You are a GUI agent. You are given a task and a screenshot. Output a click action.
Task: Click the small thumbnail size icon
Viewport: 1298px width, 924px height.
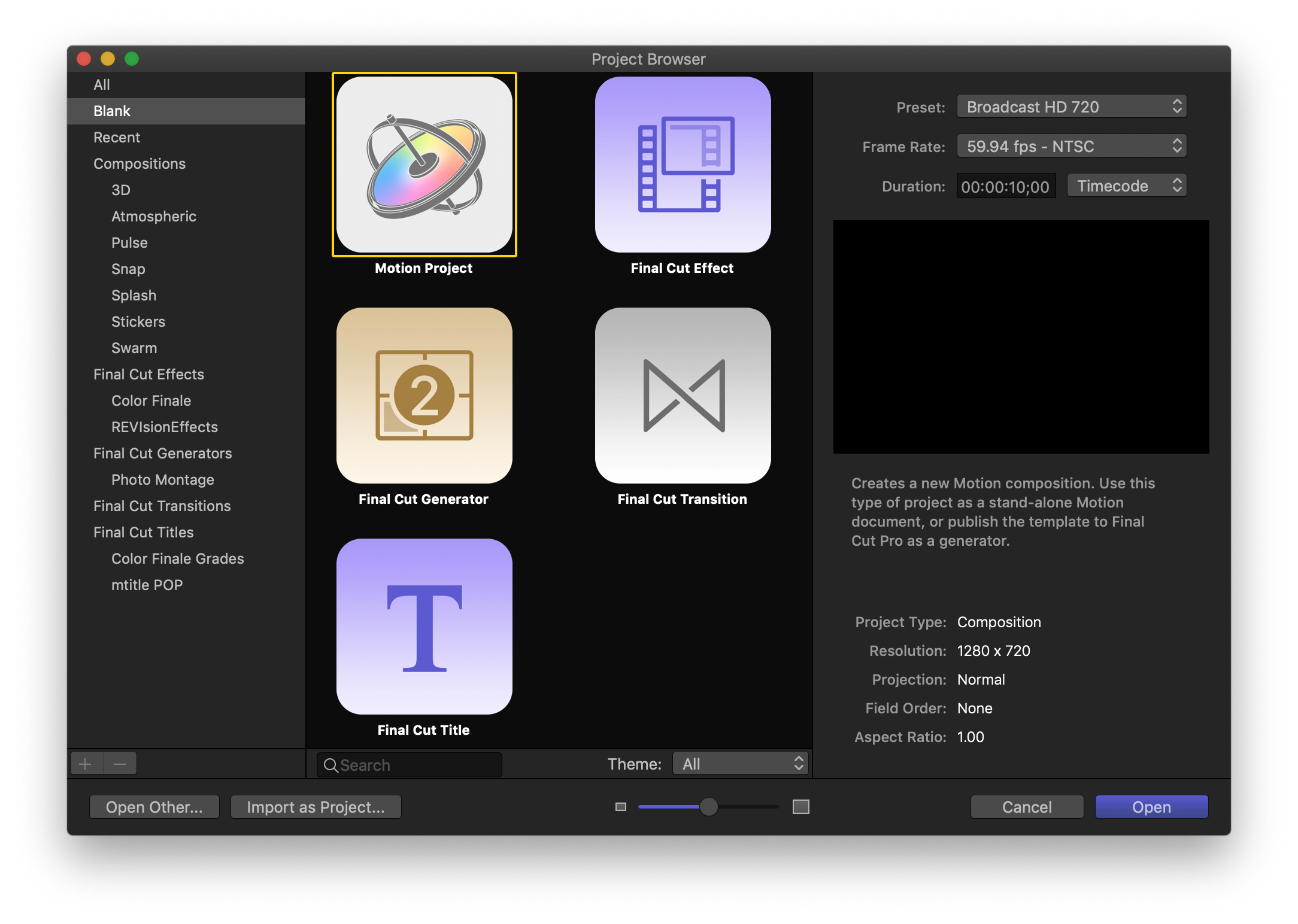(x=621, y=807)
